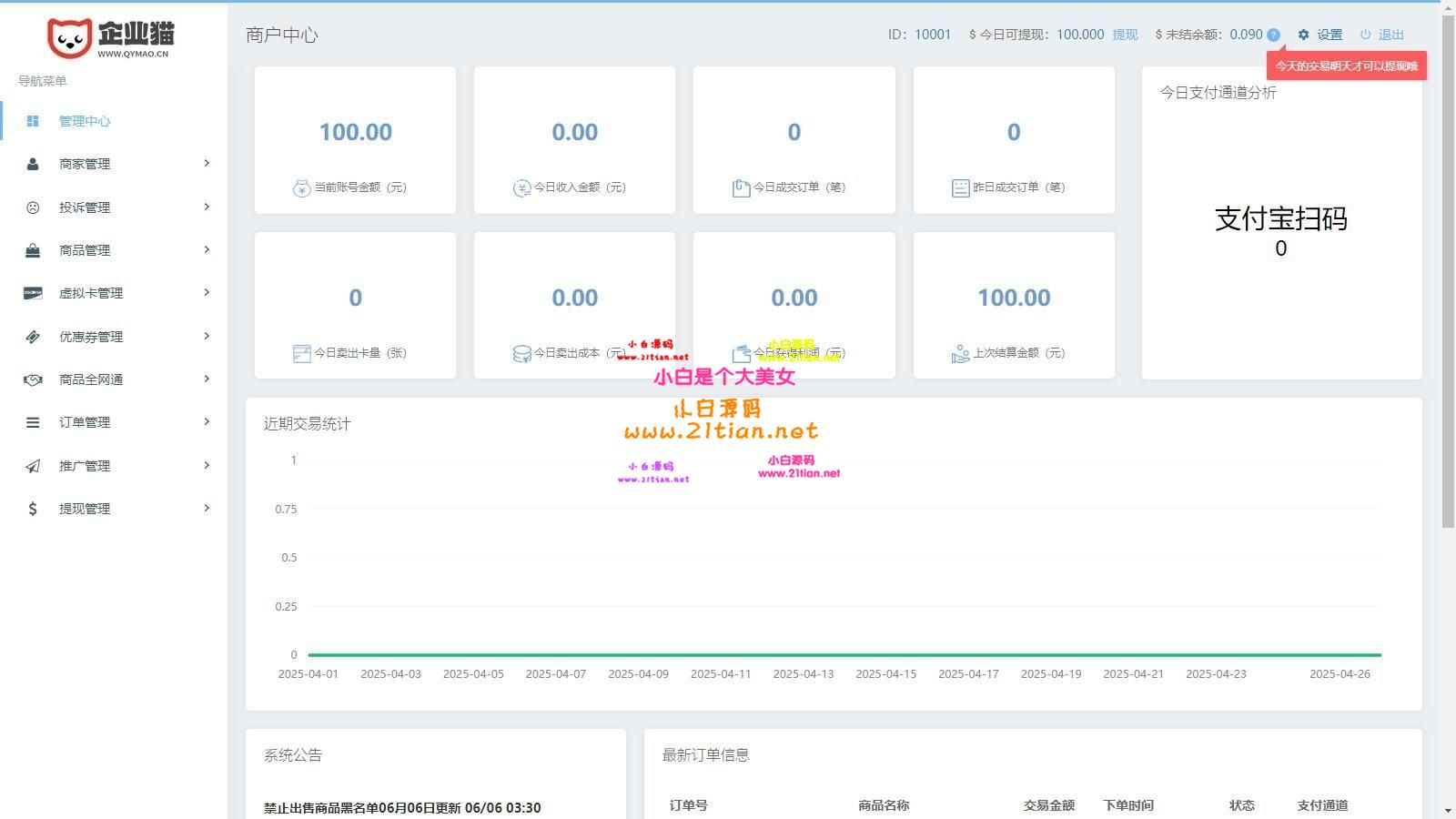Expand the 商家管理 chevron arrow
The image size is (1456, 819).
click(x=207, y=163)
